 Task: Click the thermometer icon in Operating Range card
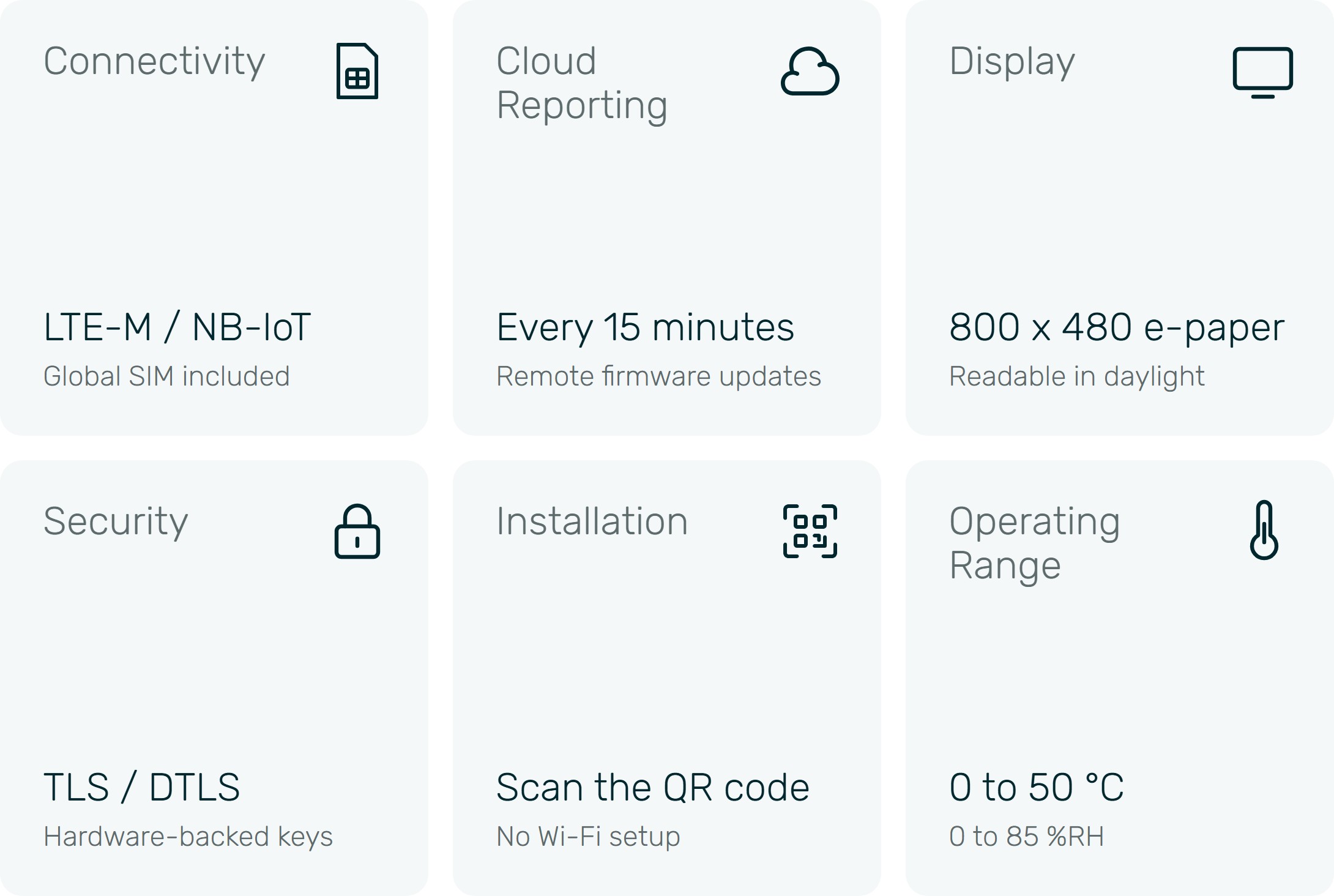click(1264, 530)
